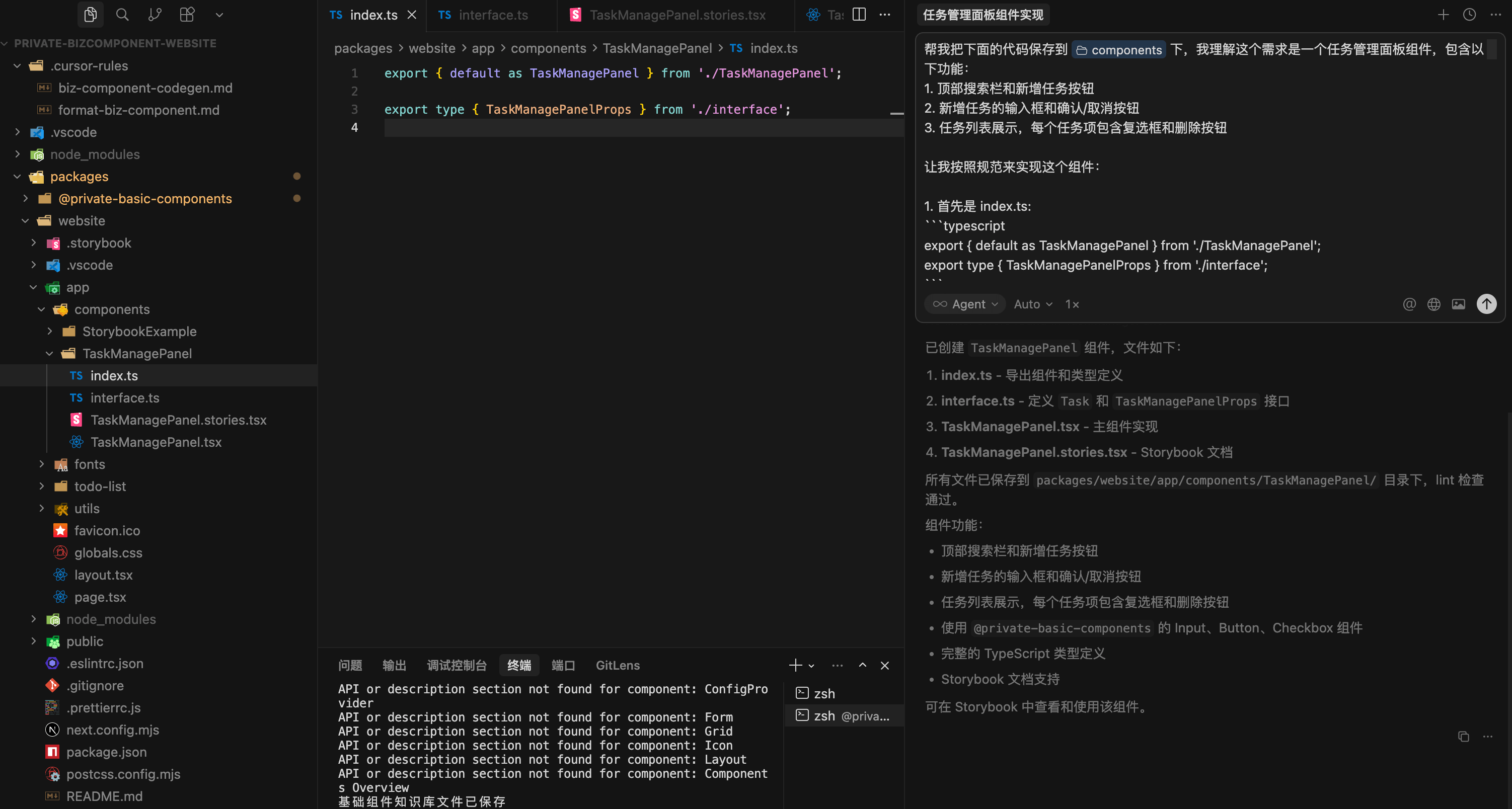Click the split editor icon
Image resolution: width=1512 pixels, height=809 pixels.
click(x=859, y=15)
